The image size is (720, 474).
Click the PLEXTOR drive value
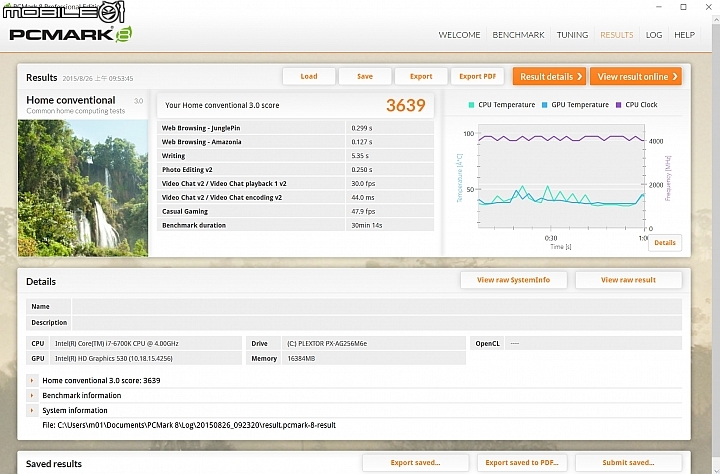coord(327,344)
